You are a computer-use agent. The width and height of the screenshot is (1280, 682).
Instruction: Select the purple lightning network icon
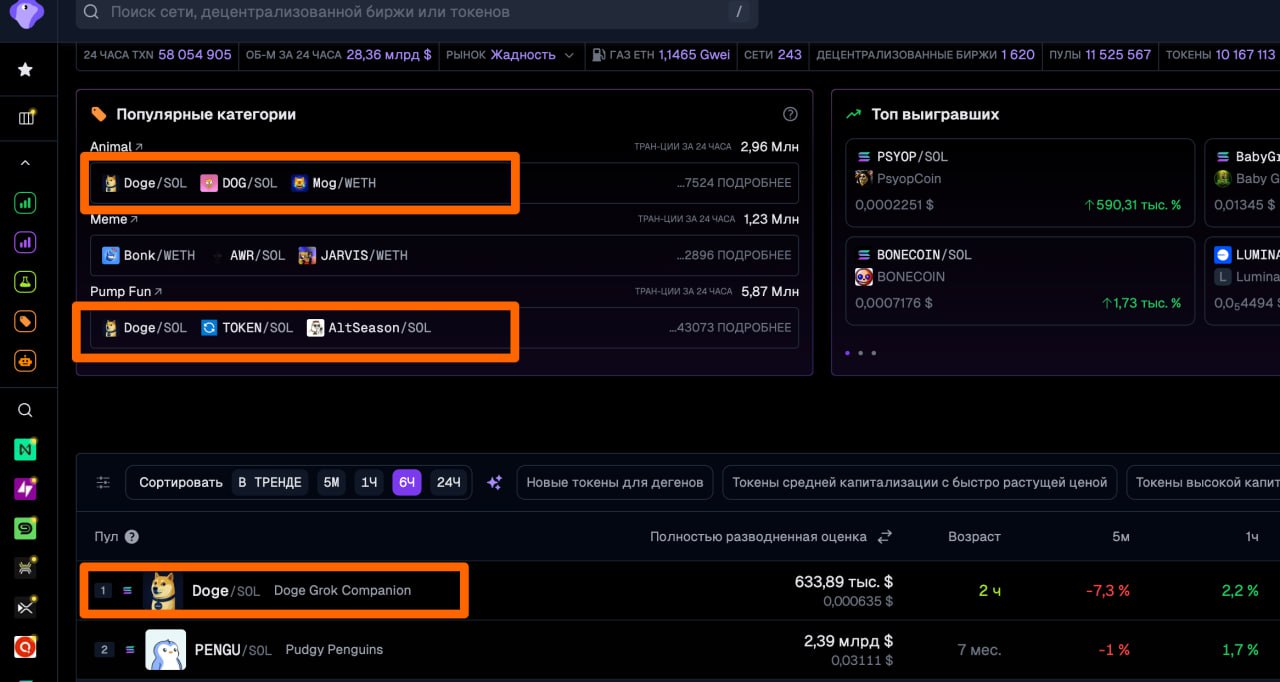point(26,489)
